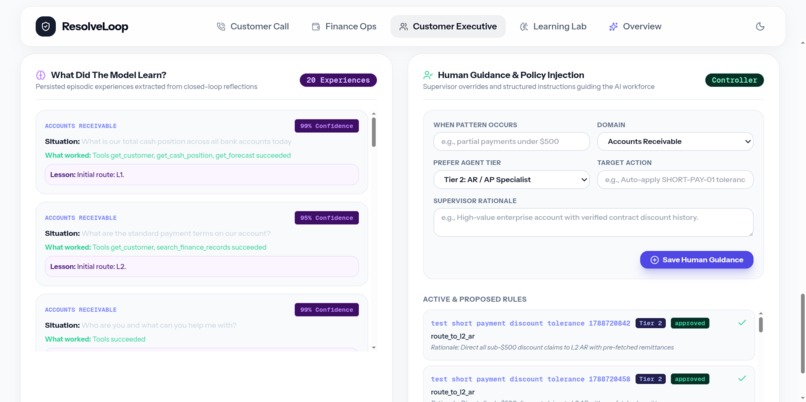
Task: Click the phone icon beside Customer Call
Action: (x=221, y=27)
